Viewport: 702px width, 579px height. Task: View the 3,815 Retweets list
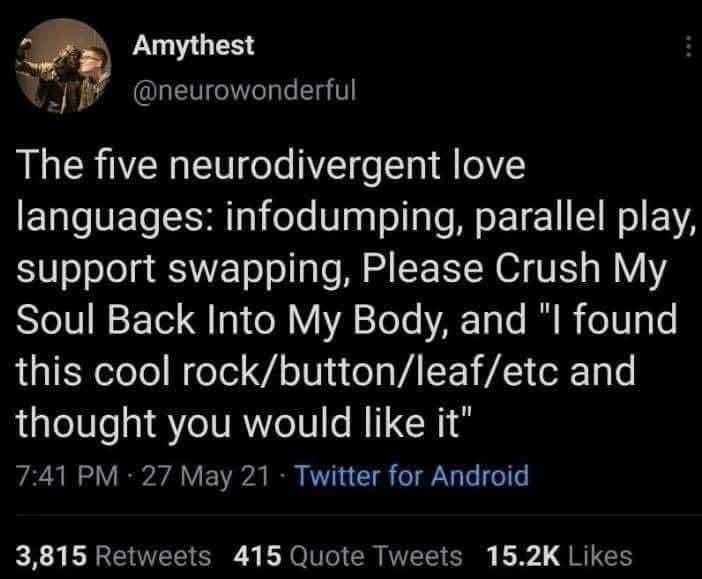[x=114, y=556]
